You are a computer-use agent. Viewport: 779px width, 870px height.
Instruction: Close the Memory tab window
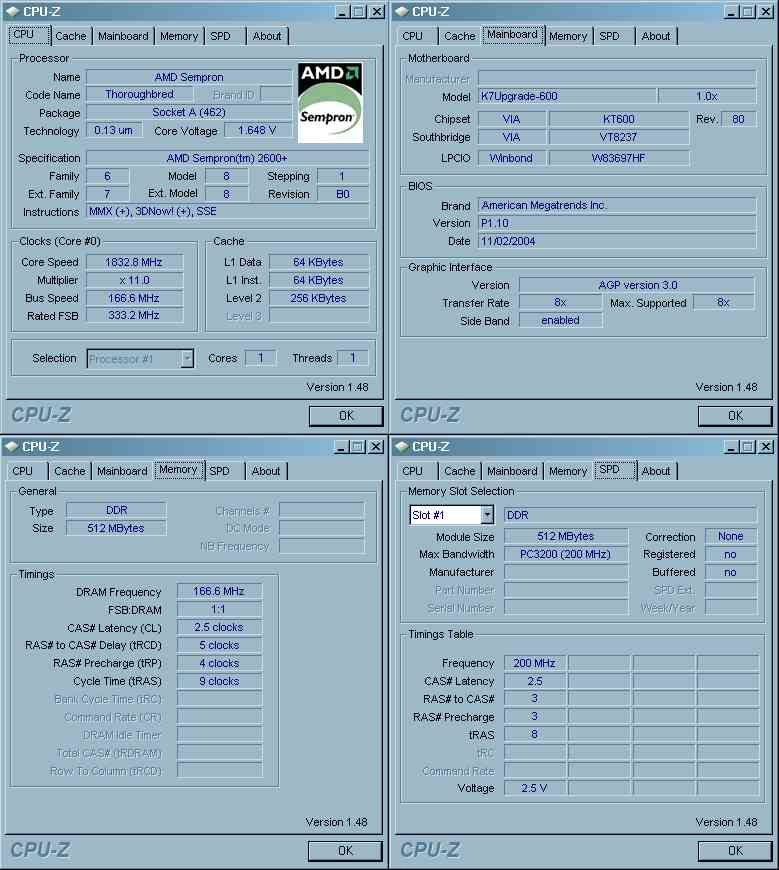pyautogui.click(x=376, y=447)
